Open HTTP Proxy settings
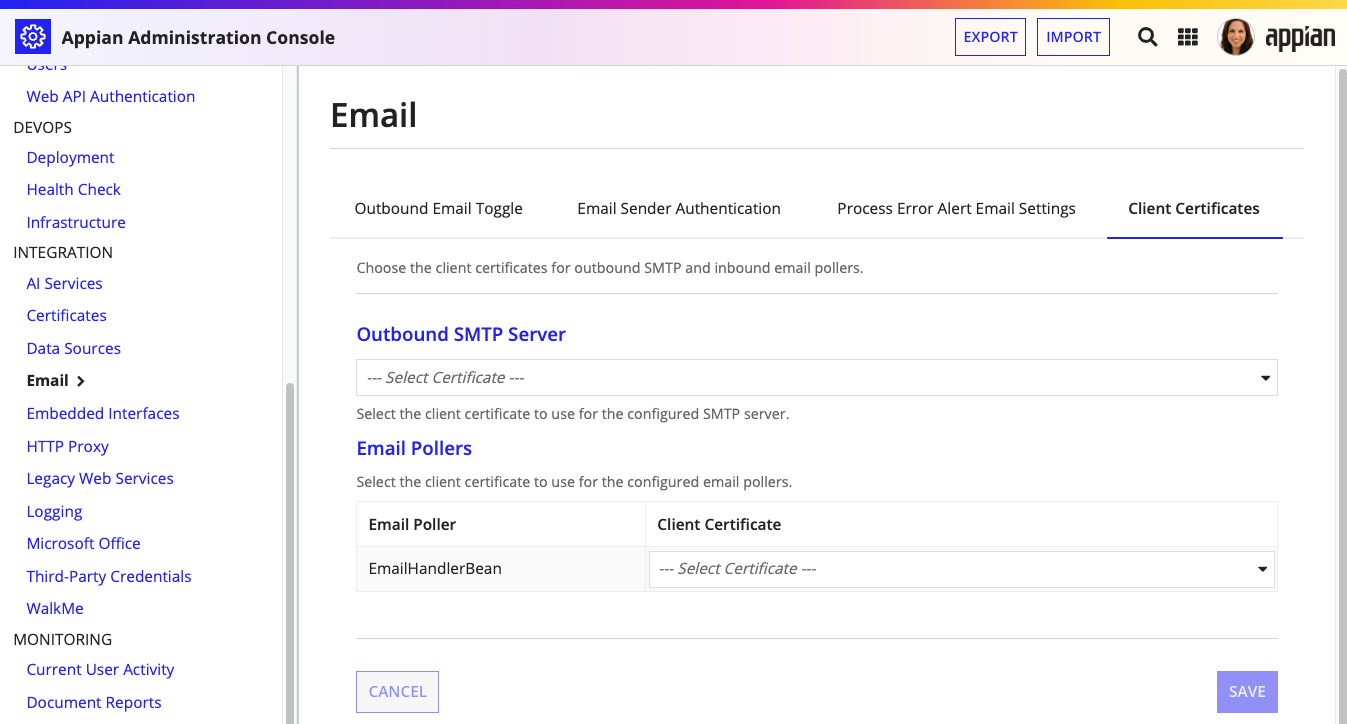The height and width of the screenshot is (724, 1347). tap(68, 446)
